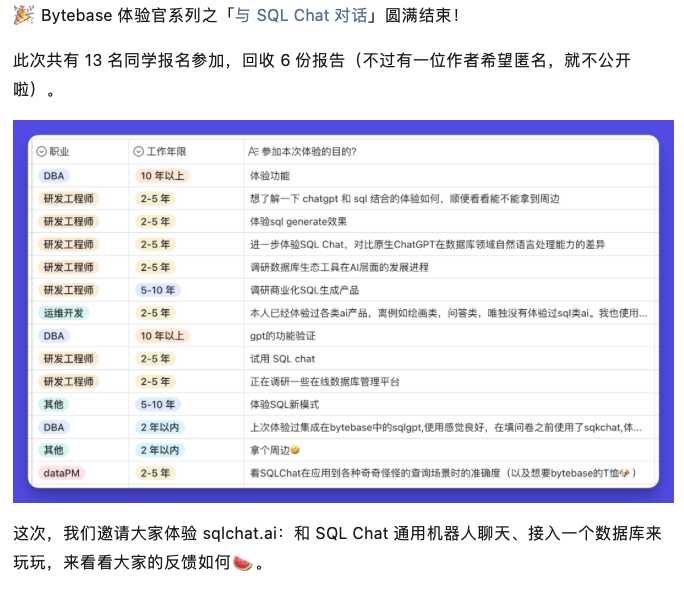Click the smiley emoji after 拿个周边
Viewport: 684px width, 594px height.
click(x=295, y=450)
